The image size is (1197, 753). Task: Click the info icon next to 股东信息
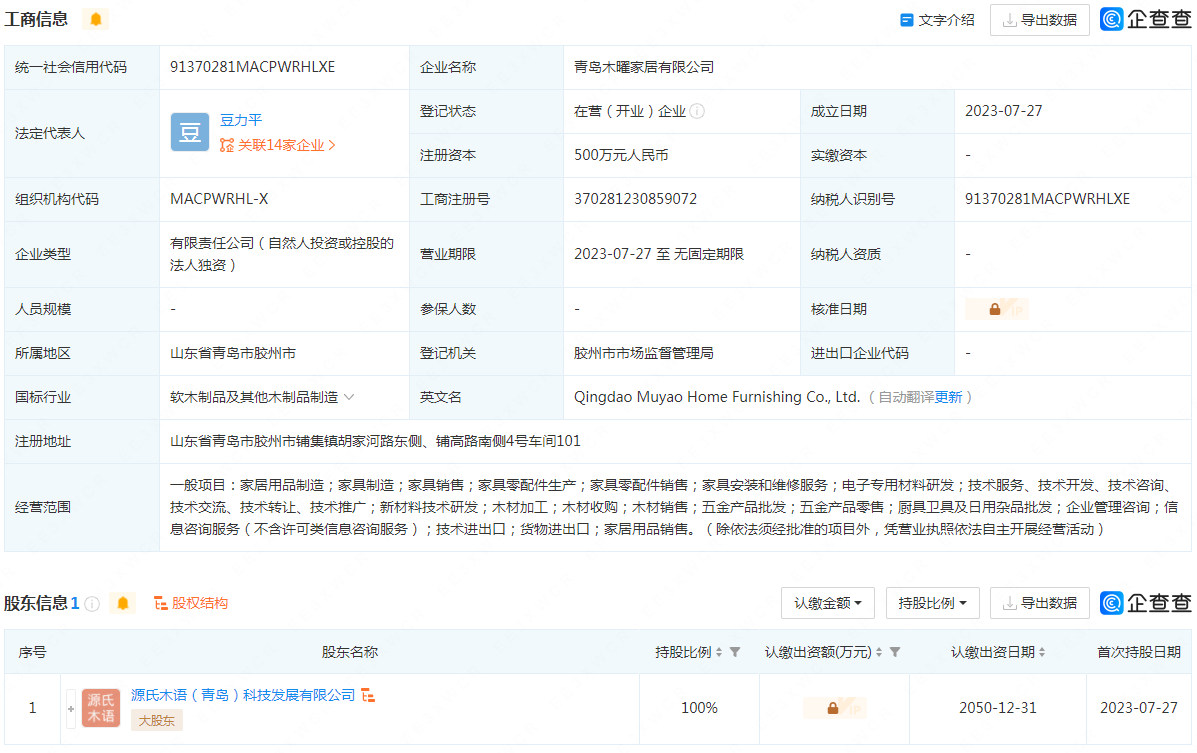click(92, 604)
